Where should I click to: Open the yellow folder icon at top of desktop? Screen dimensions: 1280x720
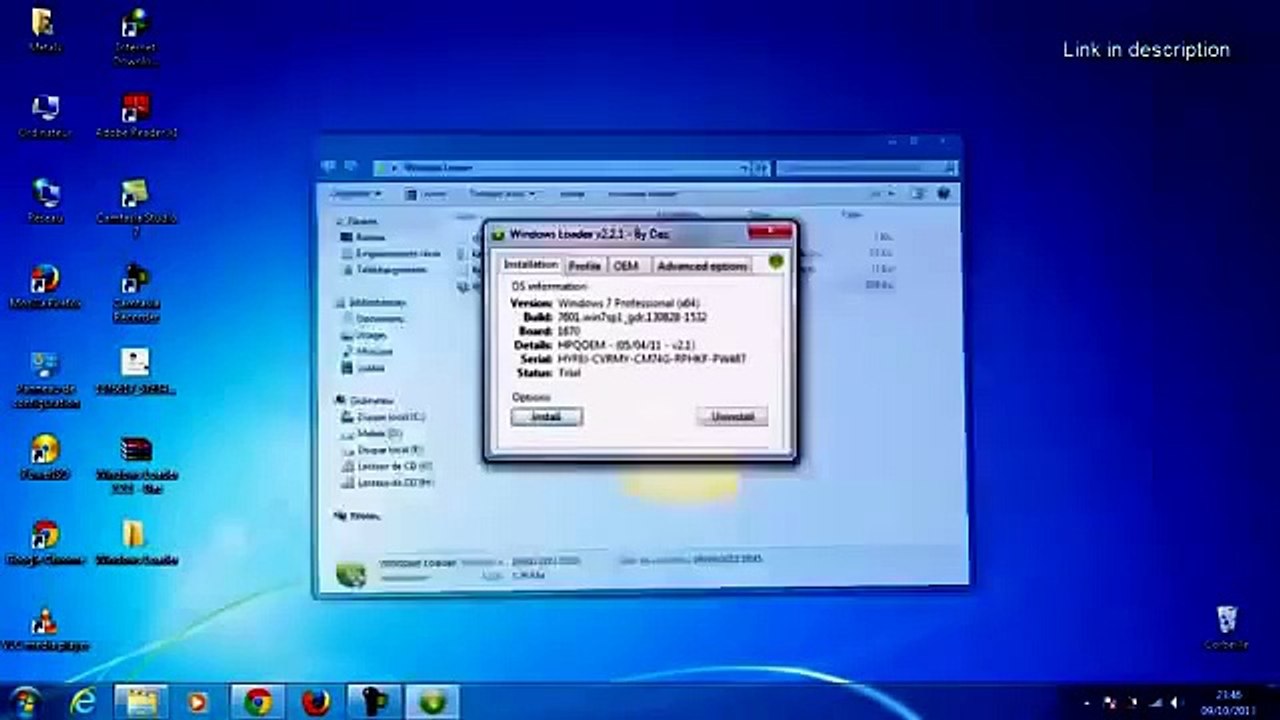(x=44, y=30)
